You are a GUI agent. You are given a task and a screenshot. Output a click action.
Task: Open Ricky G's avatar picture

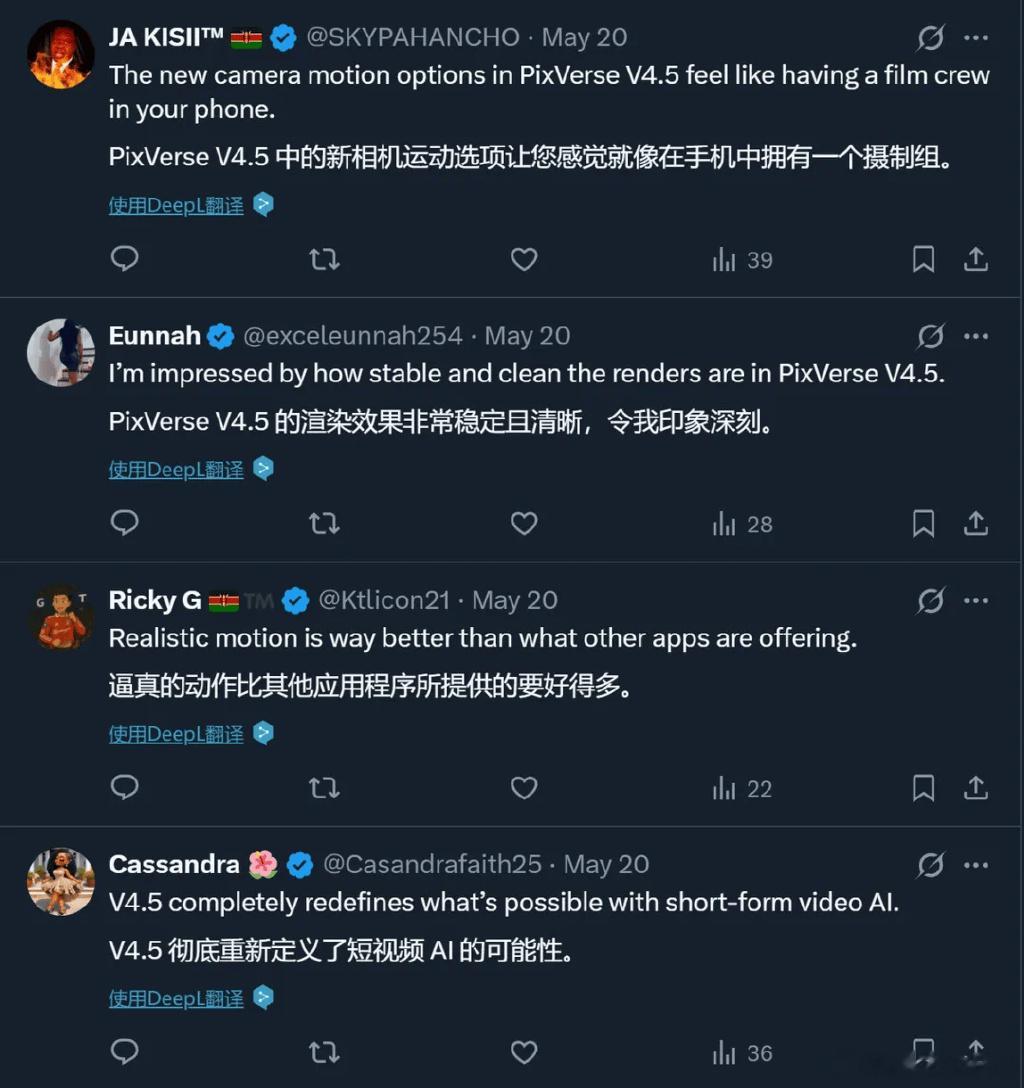click(61, 617)
